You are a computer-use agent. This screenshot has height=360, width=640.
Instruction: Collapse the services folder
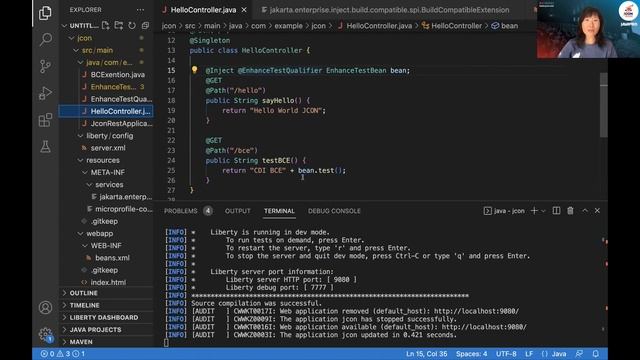pos(89,185)
